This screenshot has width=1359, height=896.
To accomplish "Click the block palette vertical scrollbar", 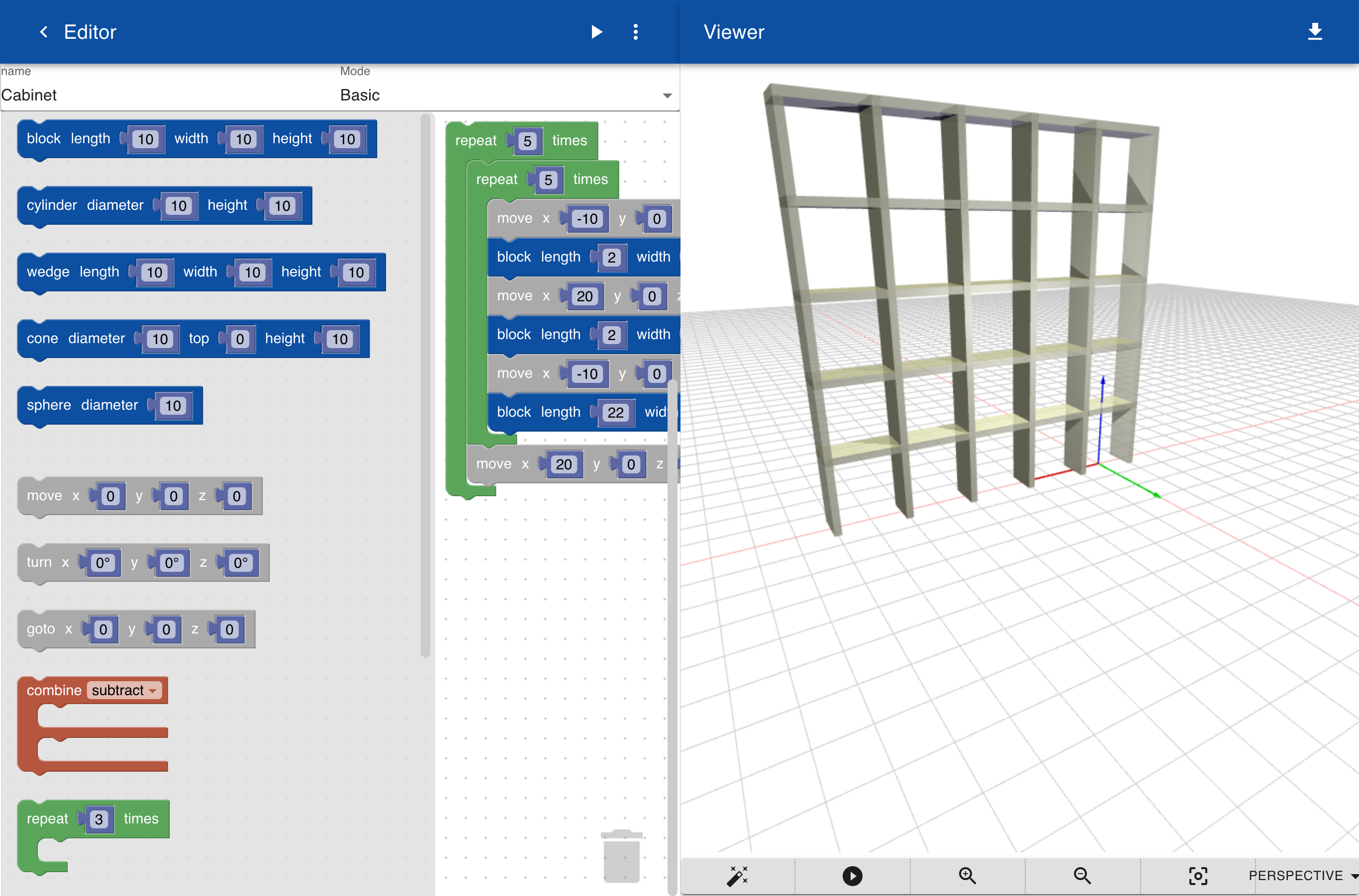I will [x=425, y=386].
